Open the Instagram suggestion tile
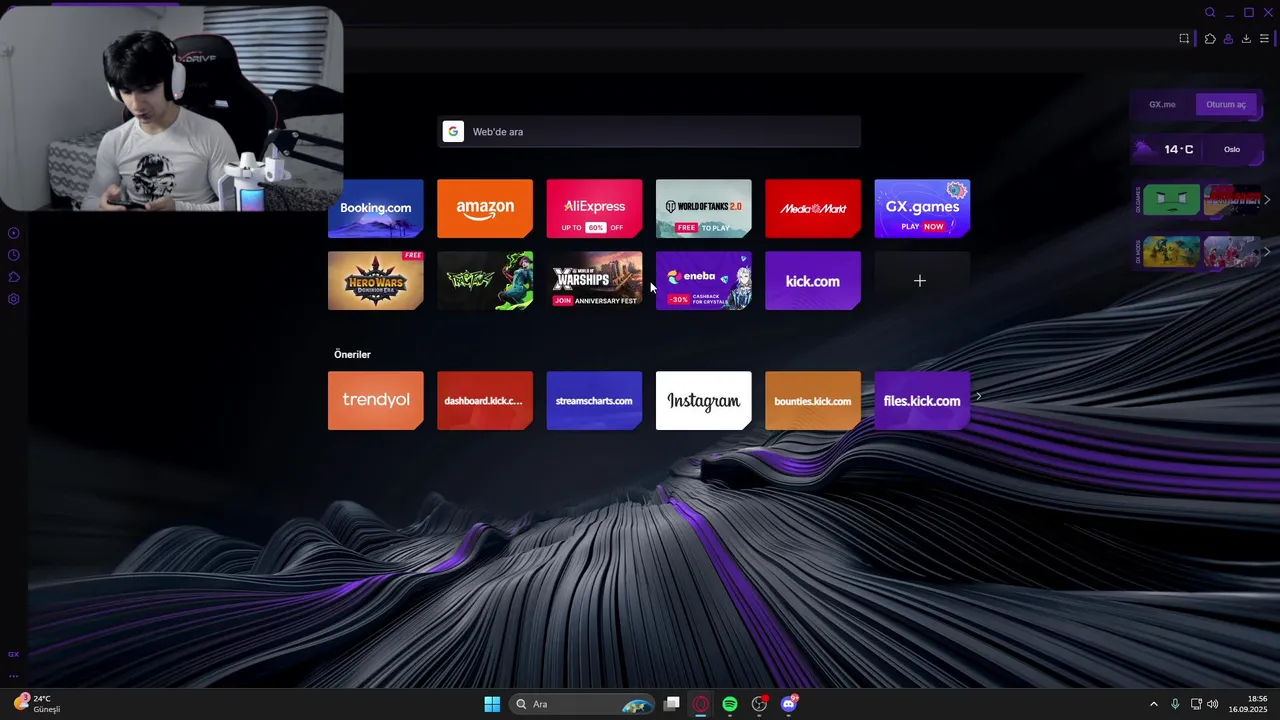This screenshot has height=720, width=1280. [x=704, y=401]
